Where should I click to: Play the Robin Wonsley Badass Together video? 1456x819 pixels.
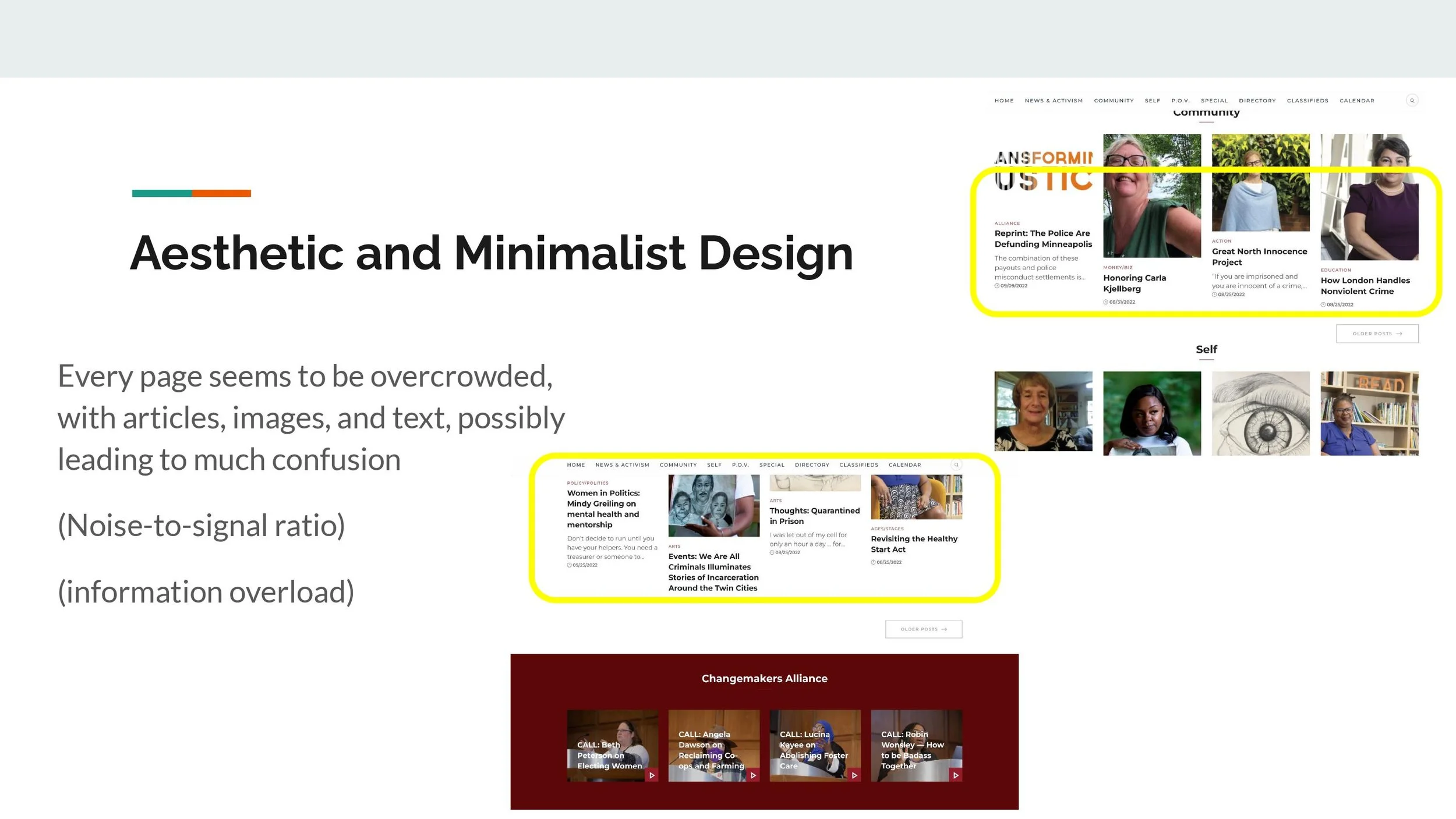956,775
